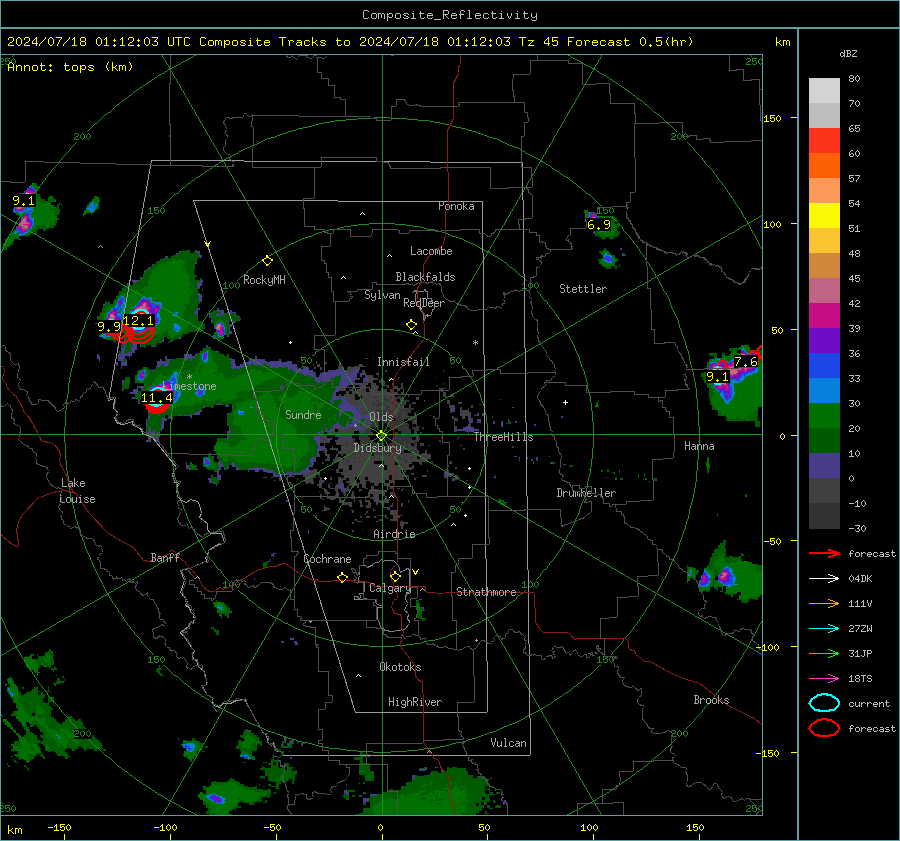900x841 pixels.
Task: Select the green 31JP arrow legend entry
Action: coord(824,653)
